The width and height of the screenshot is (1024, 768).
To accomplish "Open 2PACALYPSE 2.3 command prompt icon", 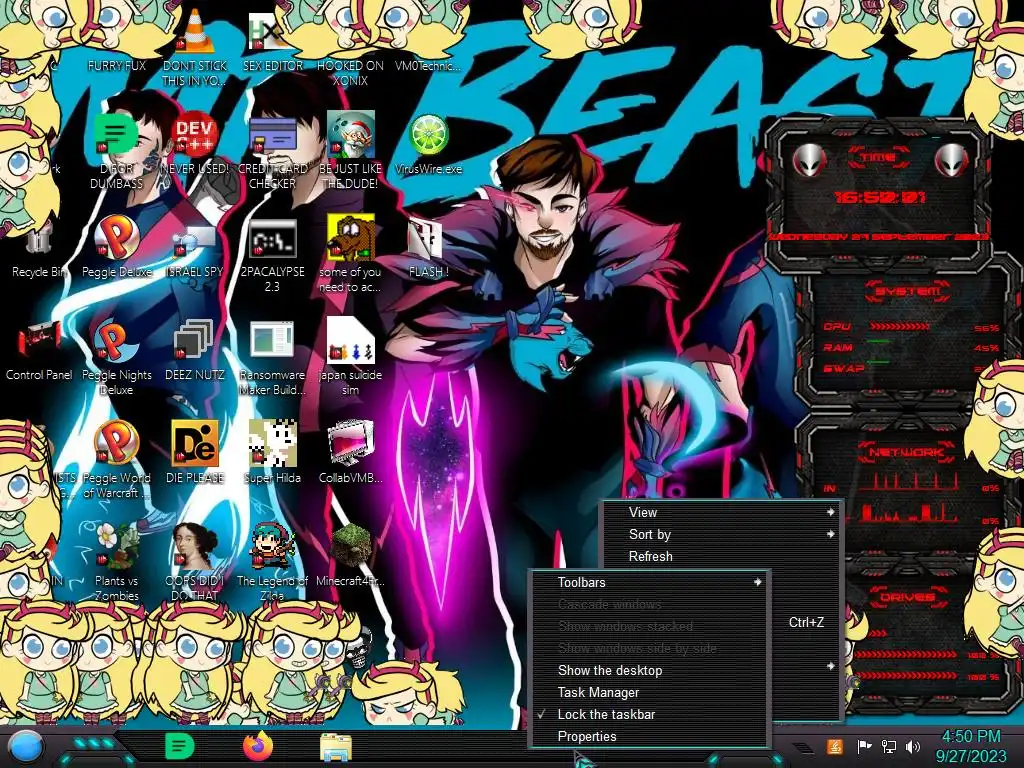I will 272,255.
